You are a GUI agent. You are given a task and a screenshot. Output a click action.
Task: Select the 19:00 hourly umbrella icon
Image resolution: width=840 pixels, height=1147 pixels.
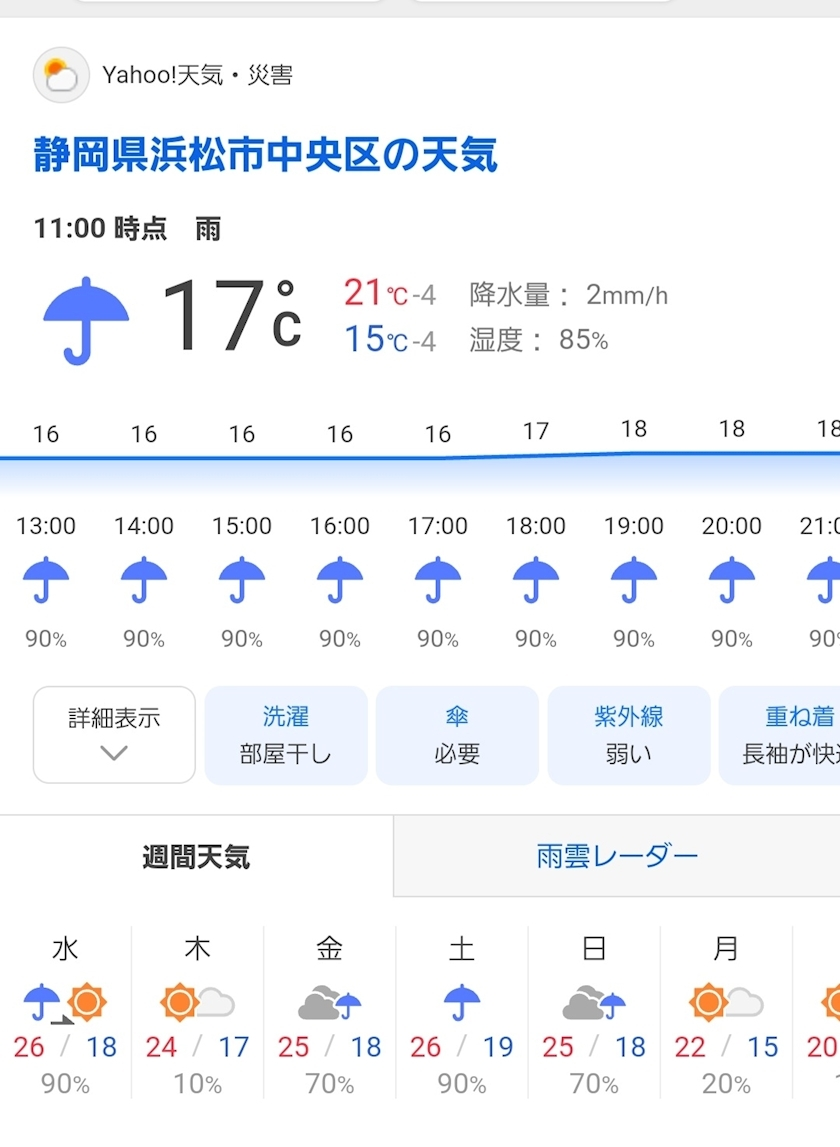click(x=634, y=579)
